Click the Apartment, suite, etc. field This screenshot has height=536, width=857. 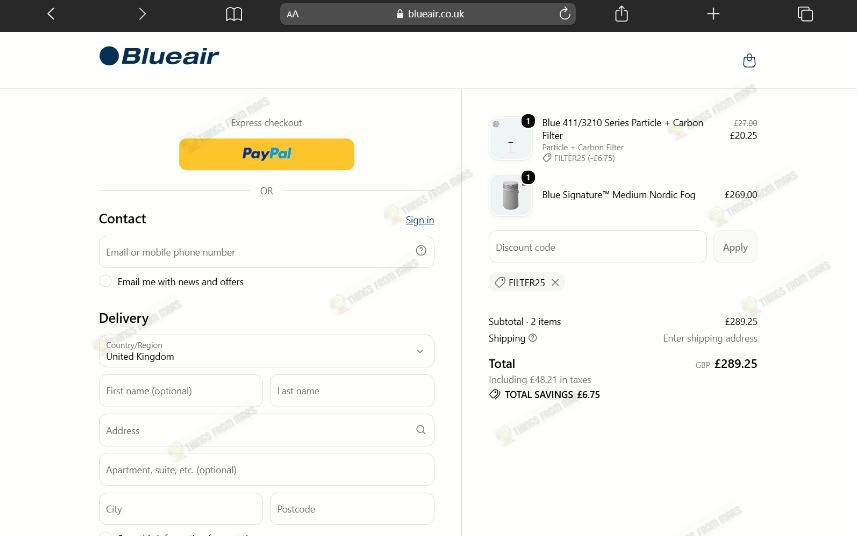(267, 469)
